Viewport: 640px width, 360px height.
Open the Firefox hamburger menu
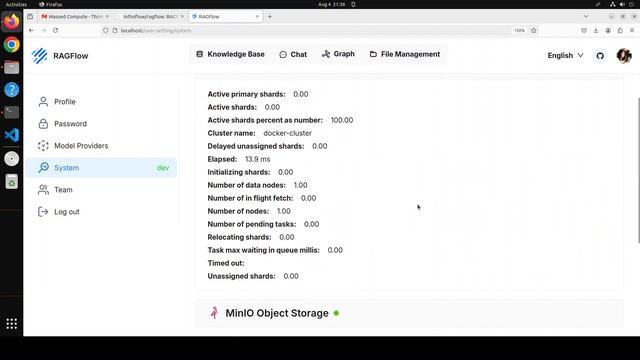pyautogui.click(x=632, y=30)
